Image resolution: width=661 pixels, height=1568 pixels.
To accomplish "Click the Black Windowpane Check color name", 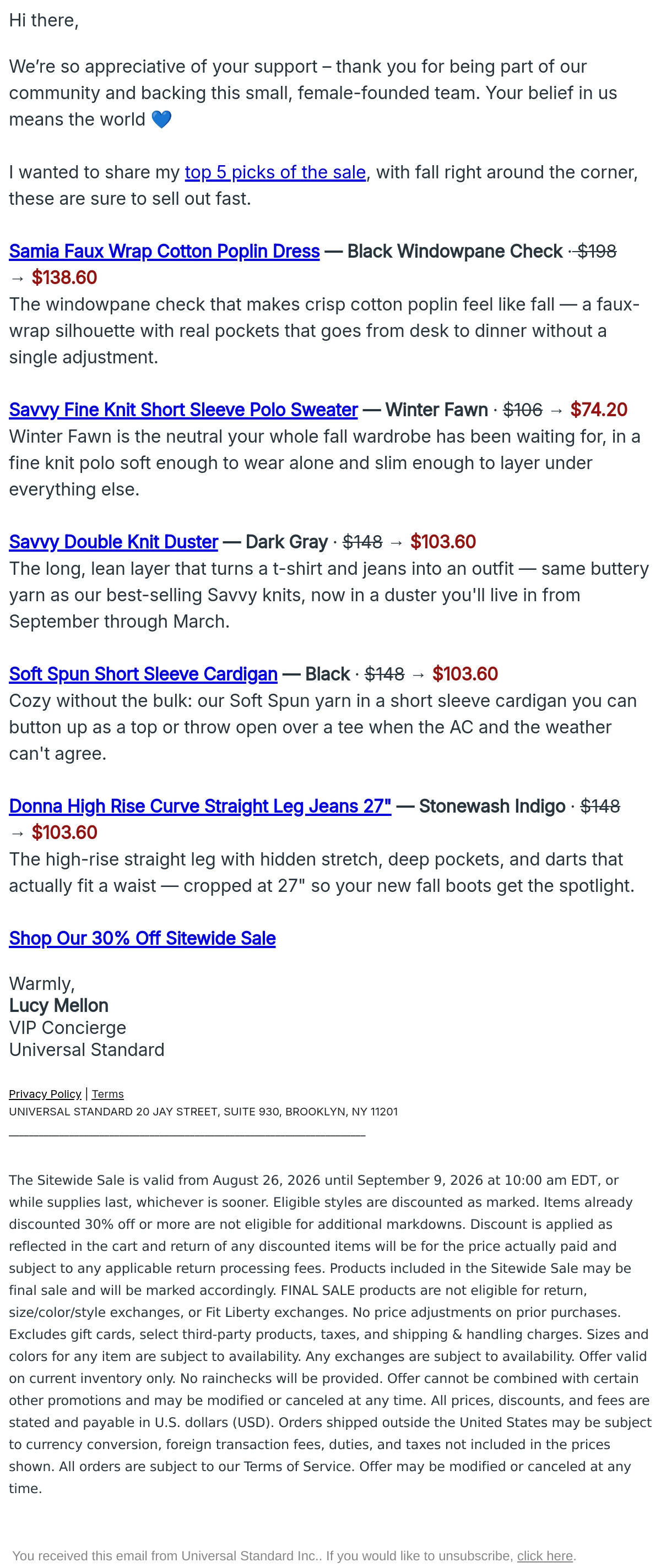I will [455, 252].
